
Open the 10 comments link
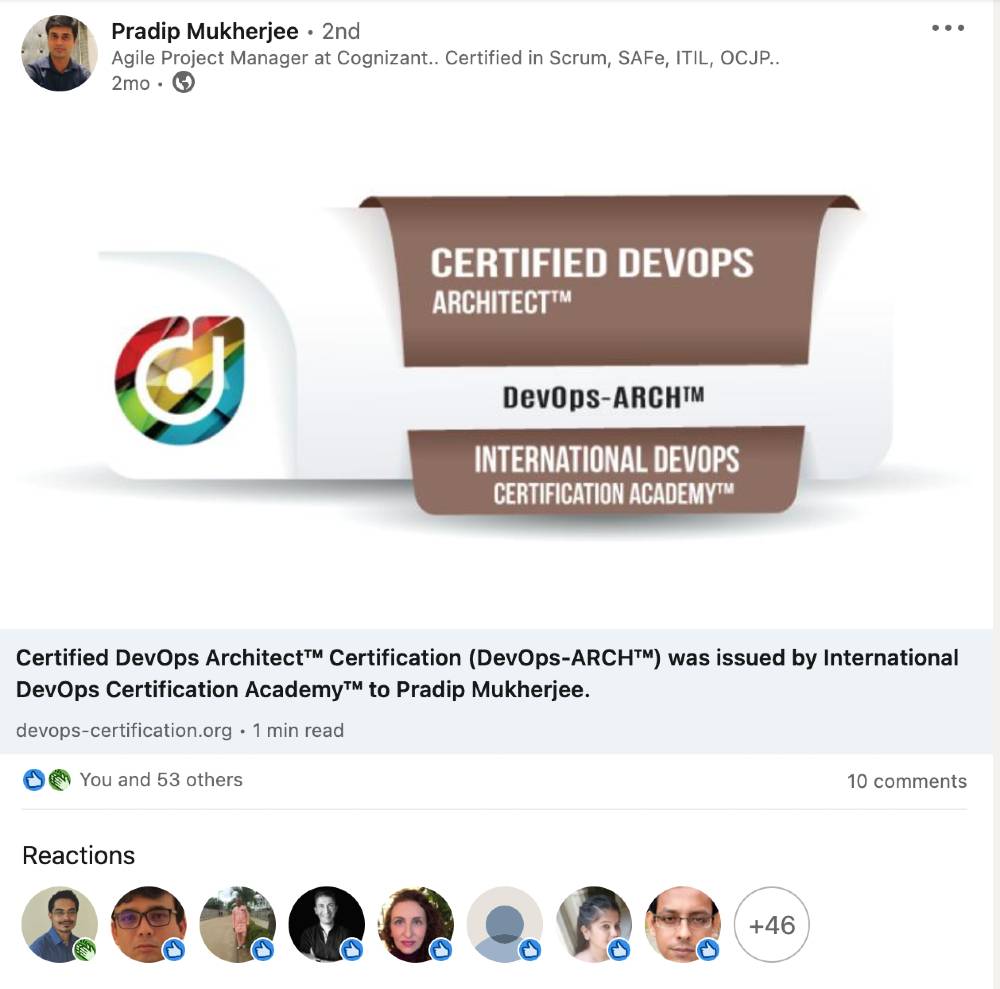(x=907, y=781)
